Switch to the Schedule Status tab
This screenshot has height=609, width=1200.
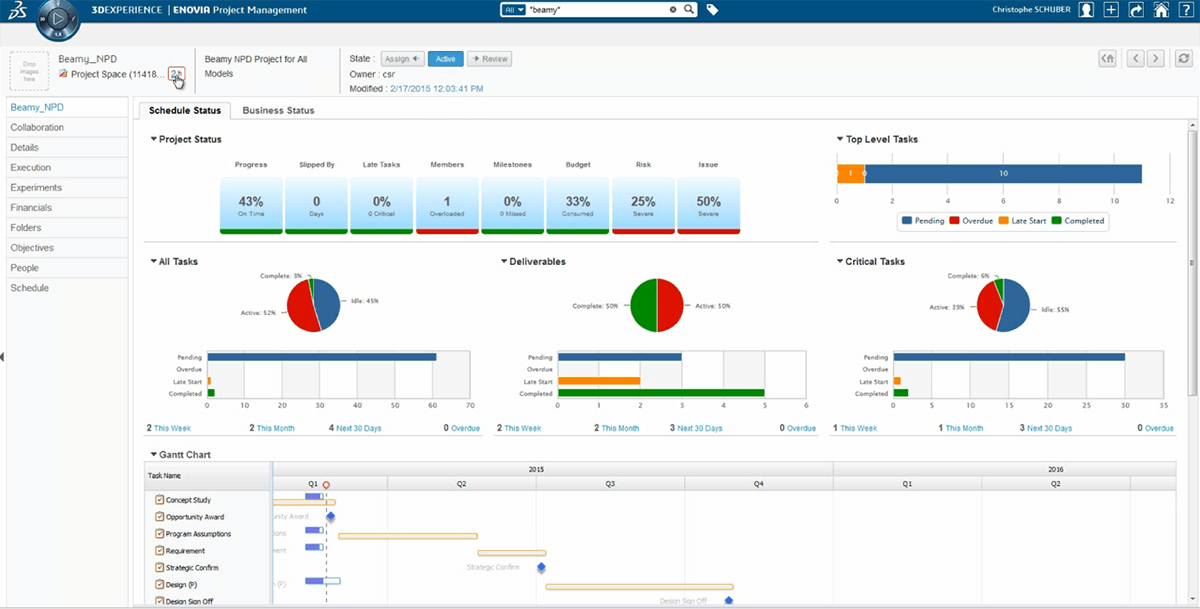coord(185,110)
